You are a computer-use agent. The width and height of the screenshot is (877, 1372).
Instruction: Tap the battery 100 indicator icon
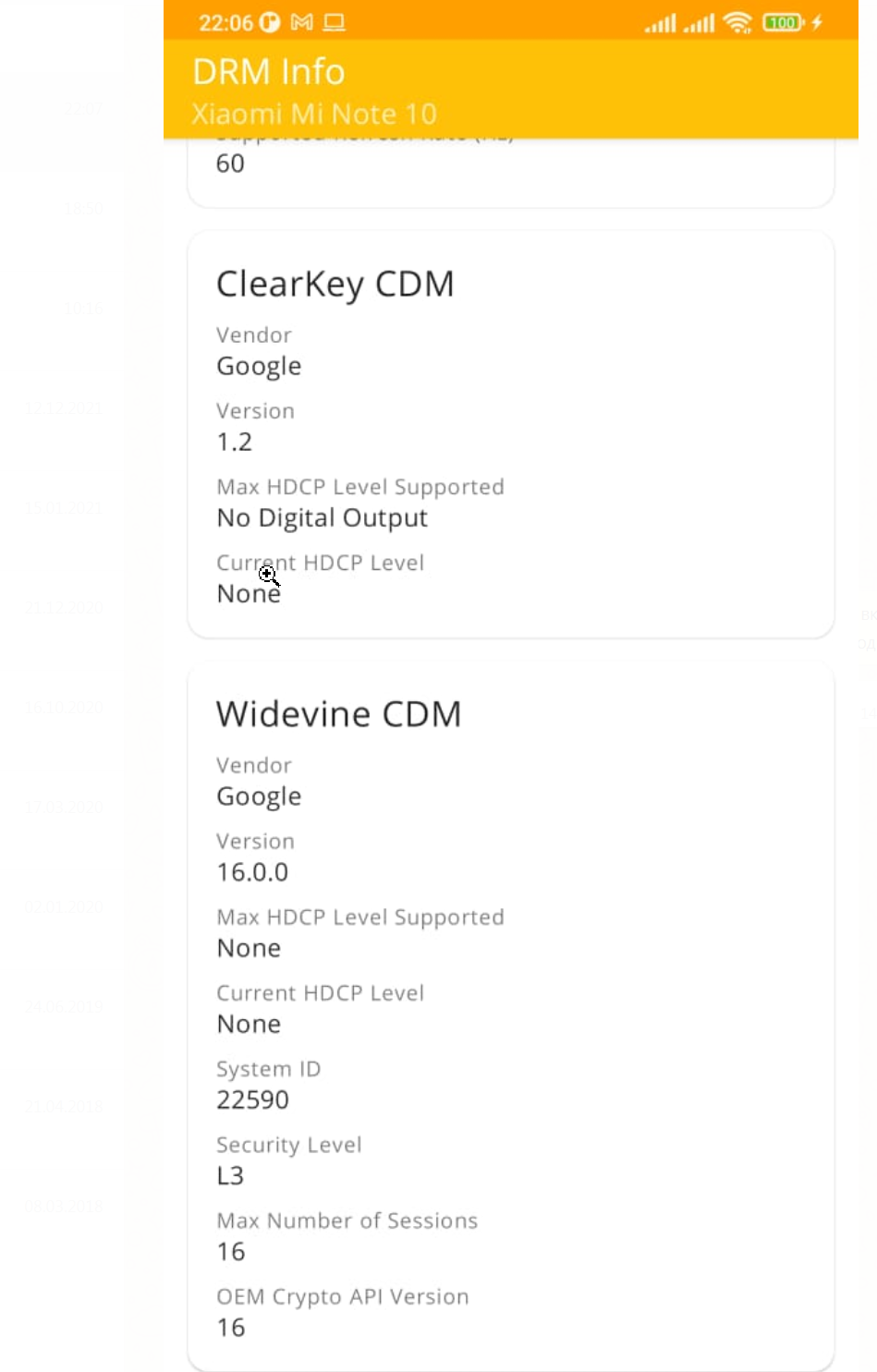click(783, 22)
